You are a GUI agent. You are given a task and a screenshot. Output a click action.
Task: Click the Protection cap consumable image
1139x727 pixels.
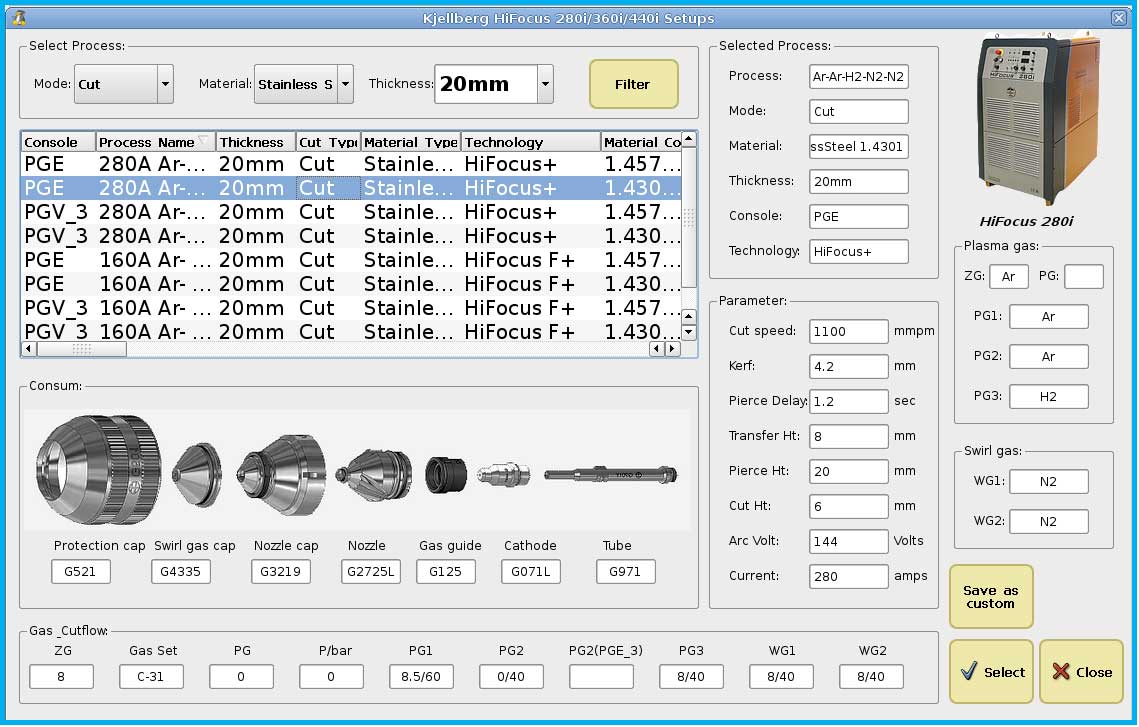(98, 469)
